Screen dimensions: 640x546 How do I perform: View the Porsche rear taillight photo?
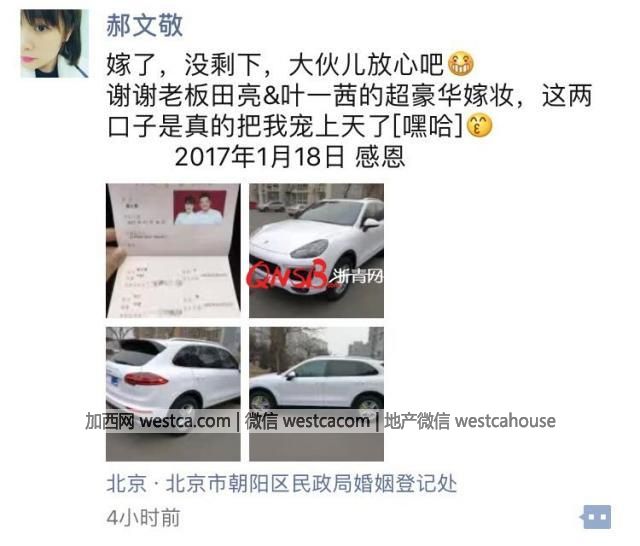(173, 394)
